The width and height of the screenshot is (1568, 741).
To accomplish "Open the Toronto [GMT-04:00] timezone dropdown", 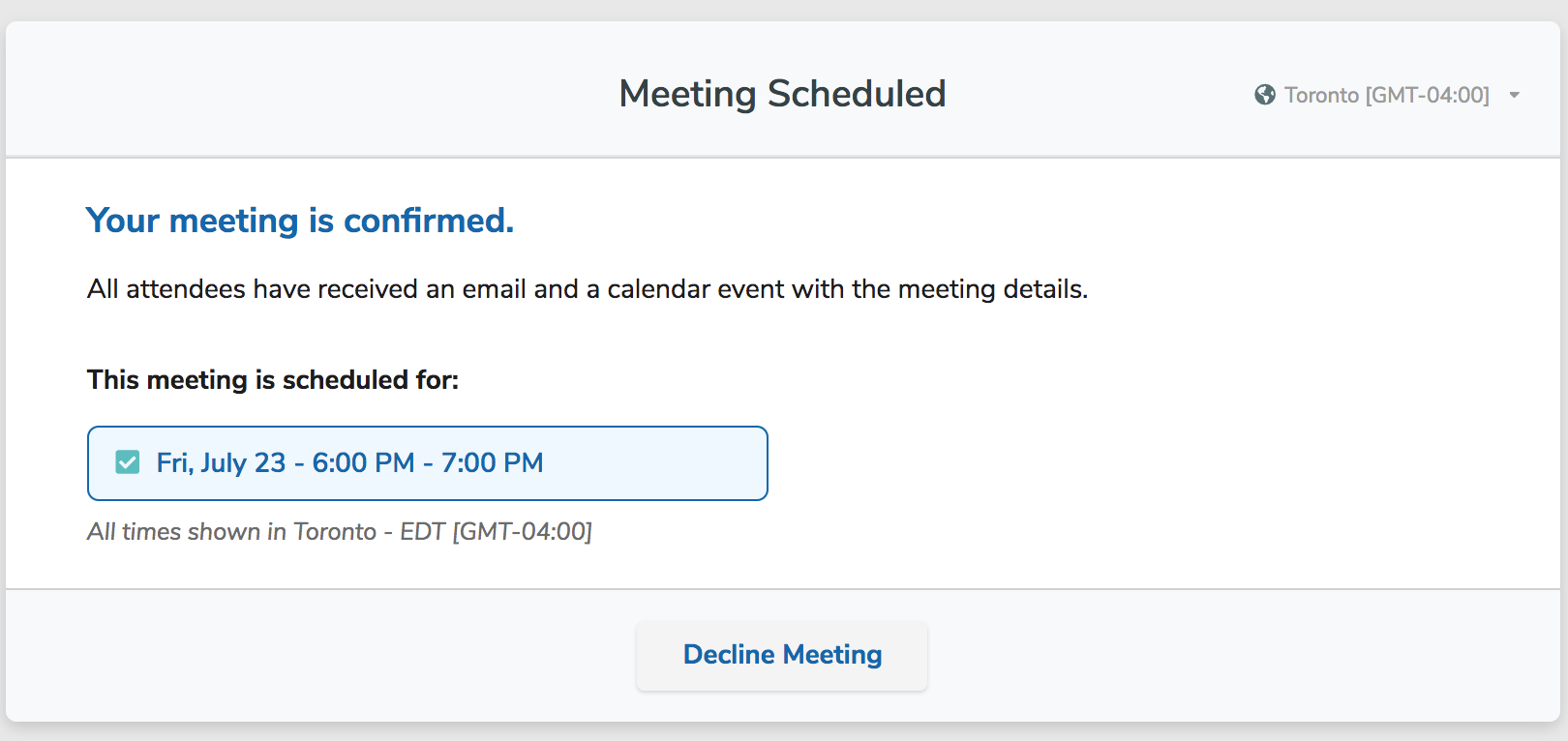I will pyautogui.click(x=1386, y=95).
